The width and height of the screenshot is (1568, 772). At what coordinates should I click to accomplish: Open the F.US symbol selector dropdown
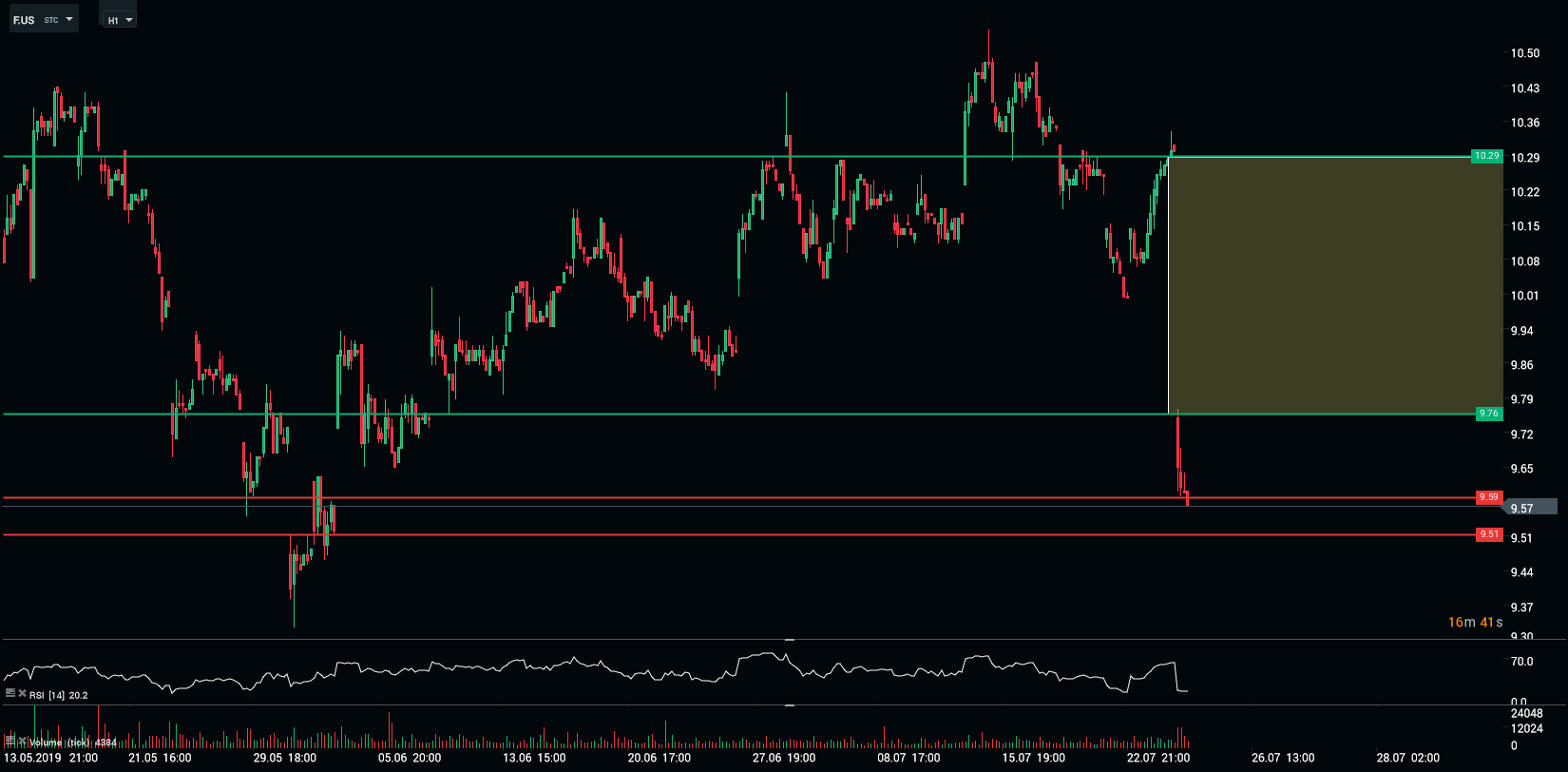(44, 19)
